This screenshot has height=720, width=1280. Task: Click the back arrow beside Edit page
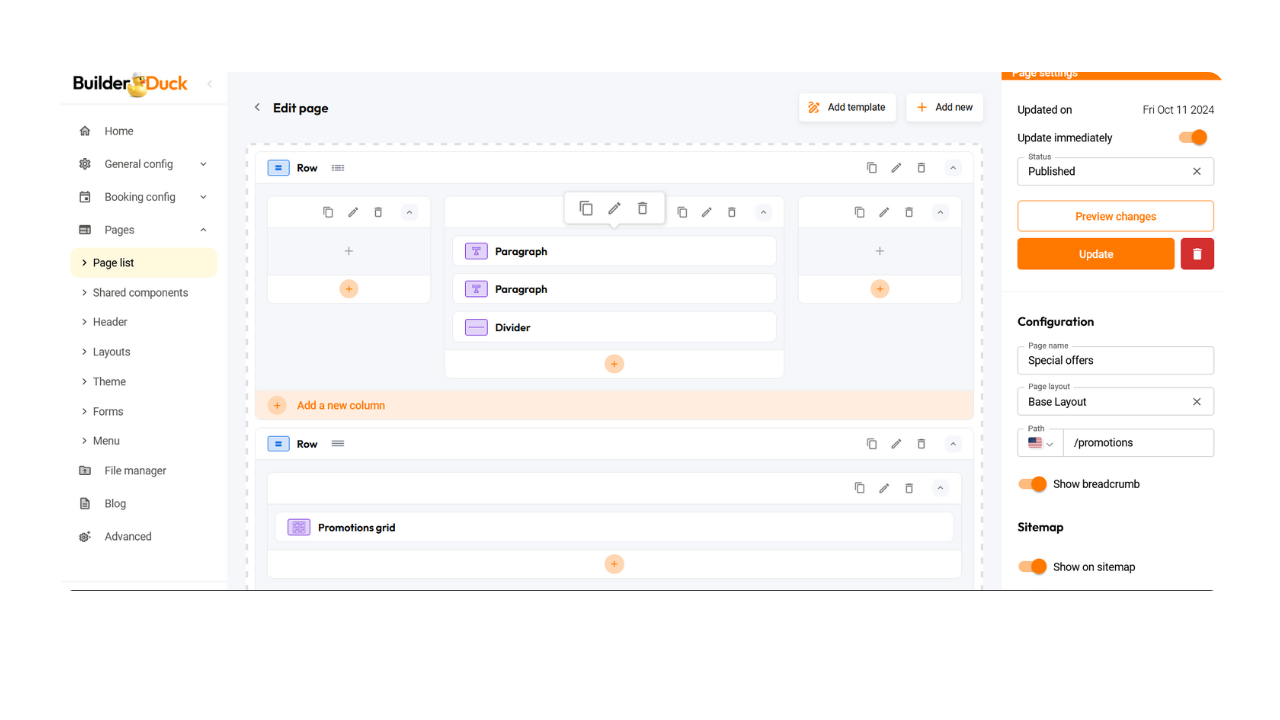coord(257,108)
